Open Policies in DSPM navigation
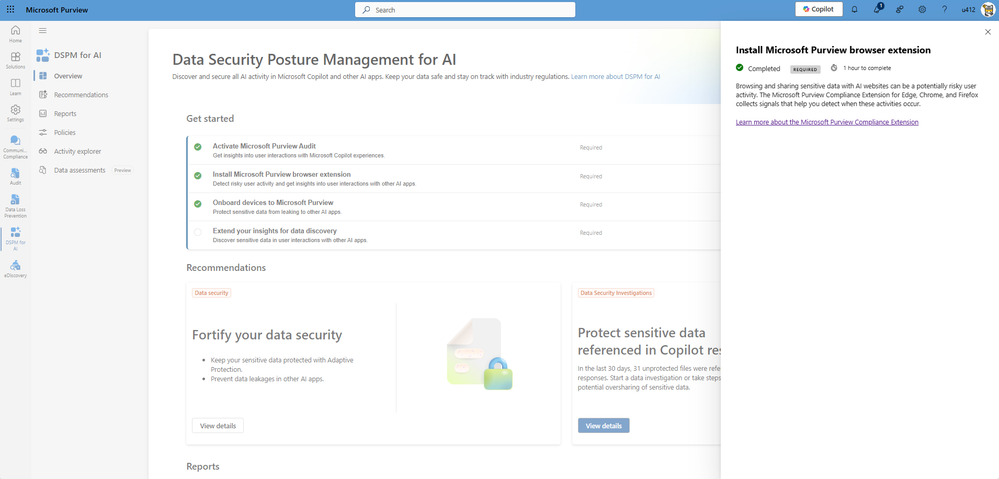 [65, 132]
